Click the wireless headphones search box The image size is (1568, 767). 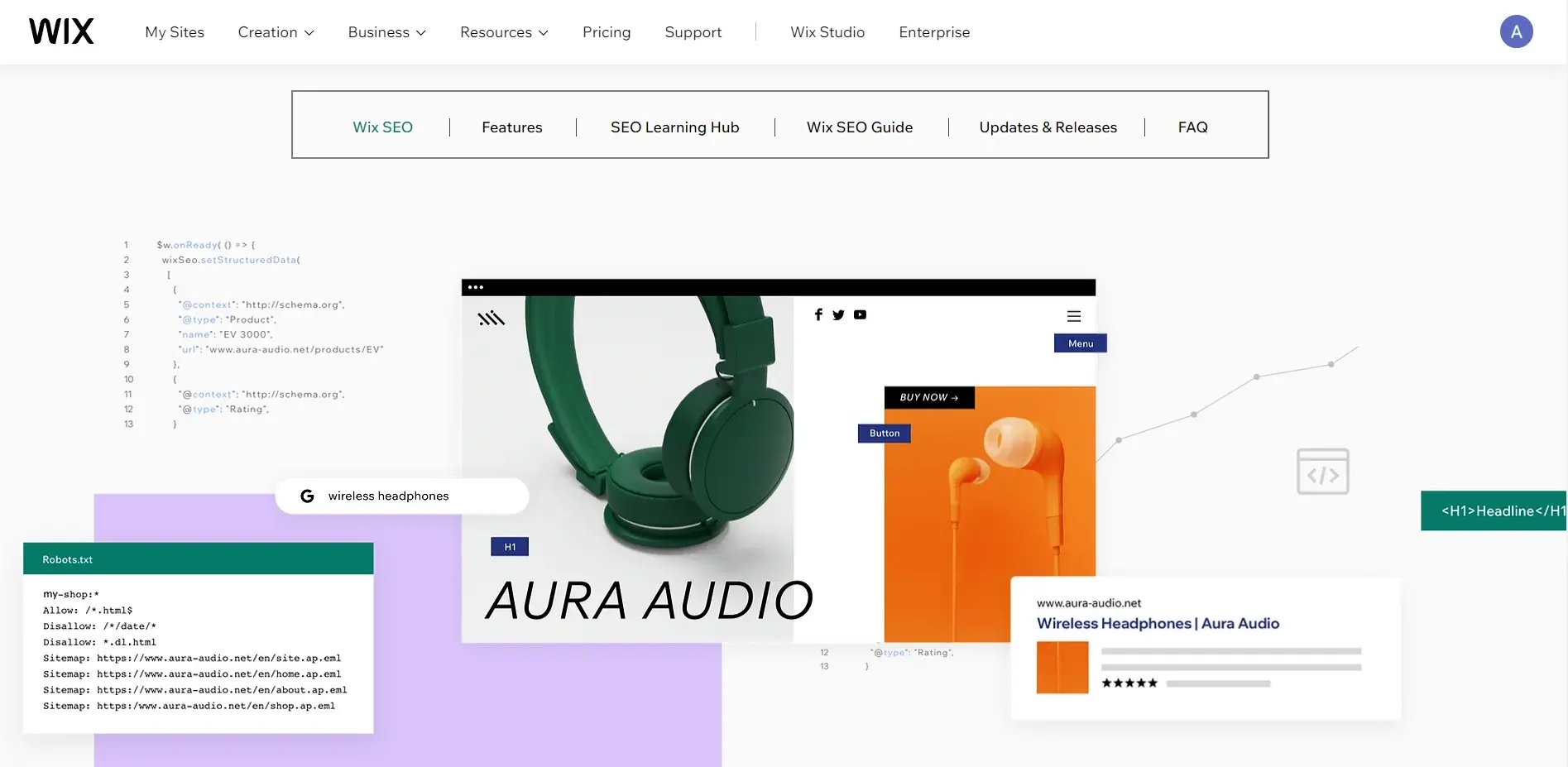(402, 496)
